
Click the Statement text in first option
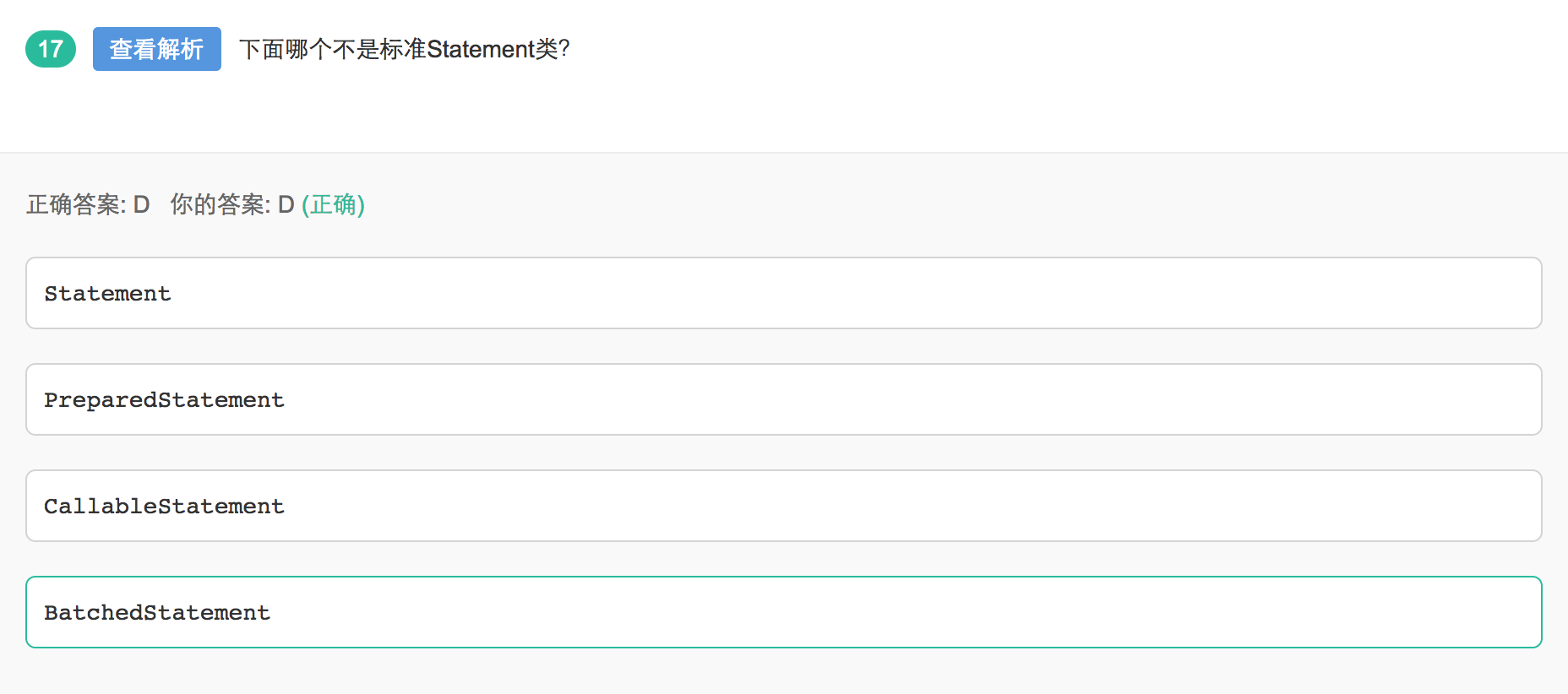tap(107, 294)
